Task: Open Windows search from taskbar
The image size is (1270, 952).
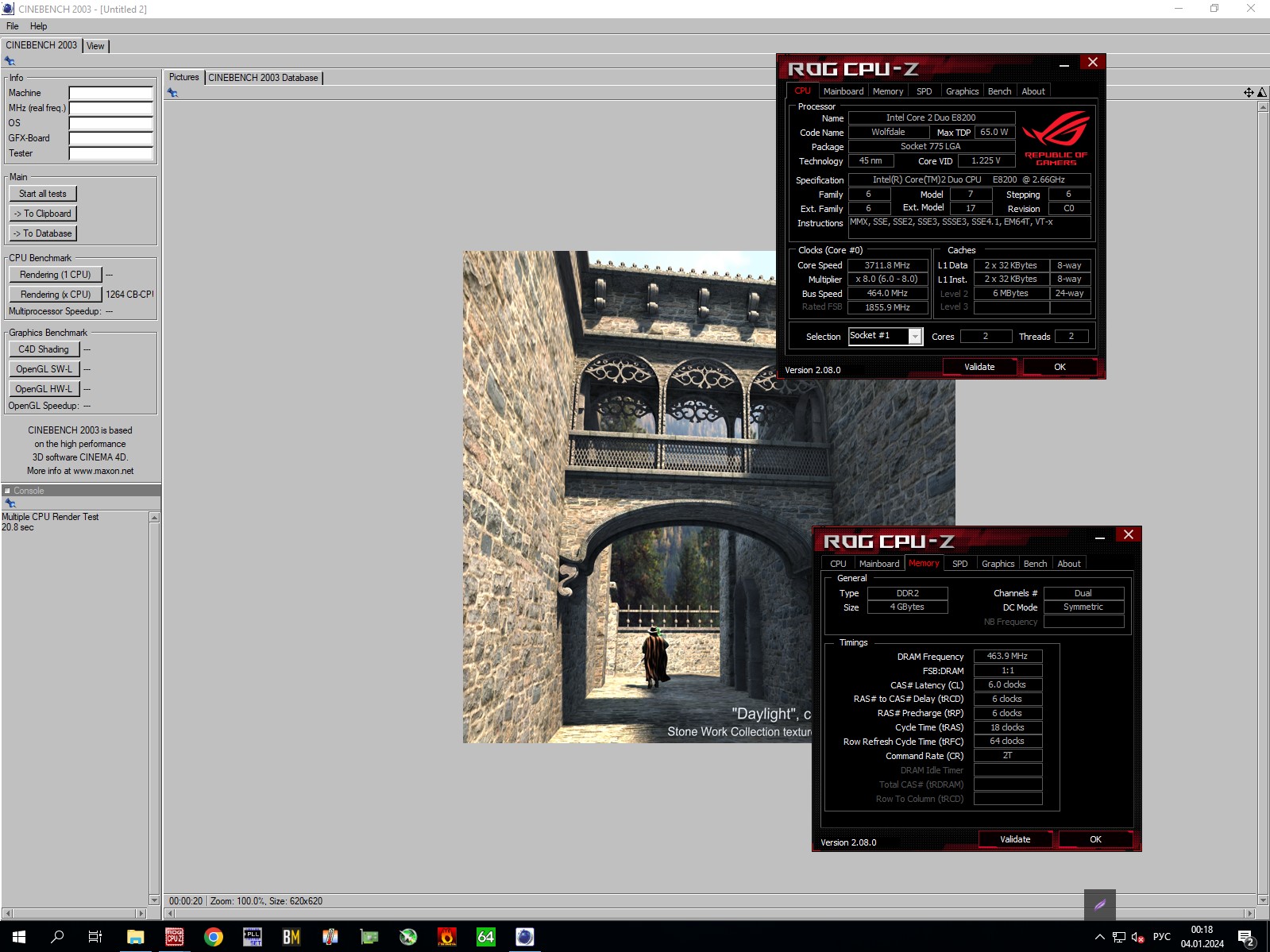Action: point(57,937)
